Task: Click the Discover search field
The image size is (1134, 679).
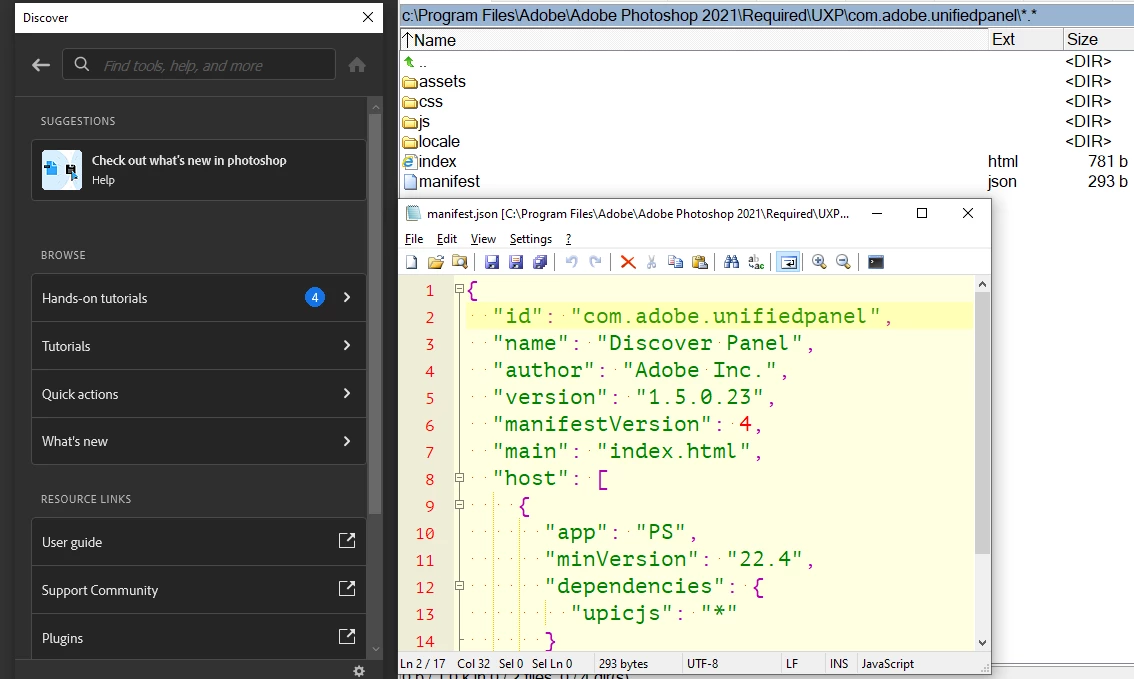Action: [199, 65]
